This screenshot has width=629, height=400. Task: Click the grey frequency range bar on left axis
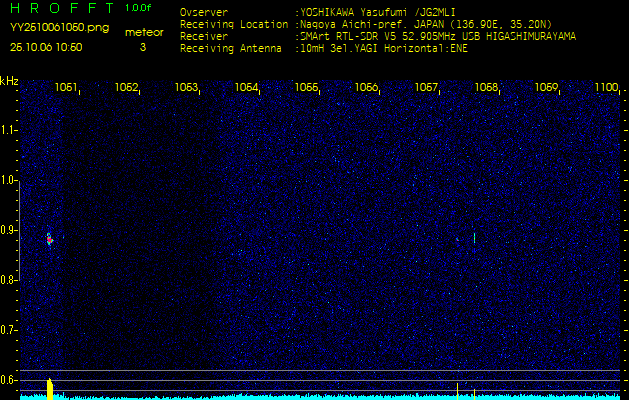[20, 231]
